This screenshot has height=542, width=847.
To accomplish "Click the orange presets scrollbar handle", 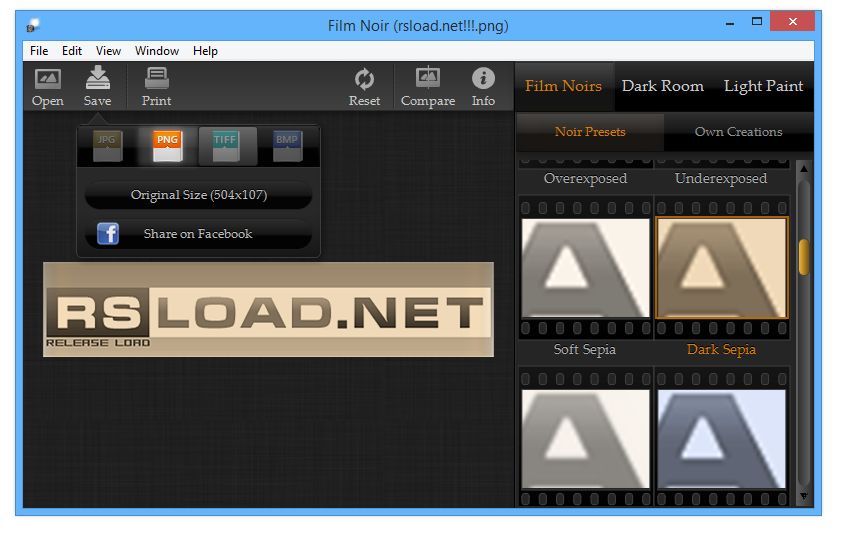I will (804, 257).
